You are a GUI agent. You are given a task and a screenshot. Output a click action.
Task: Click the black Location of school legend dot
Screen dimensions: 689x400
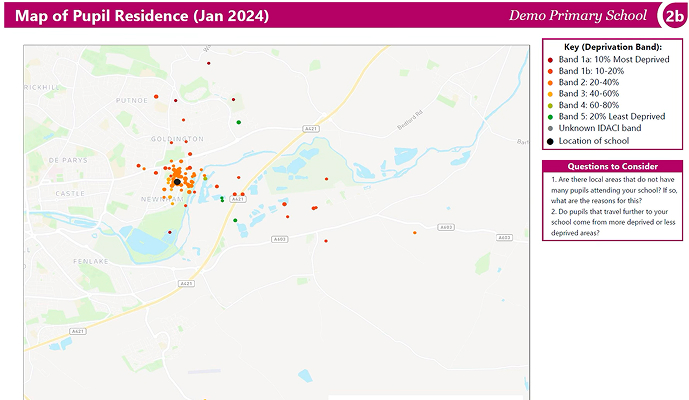click(550, 141)
